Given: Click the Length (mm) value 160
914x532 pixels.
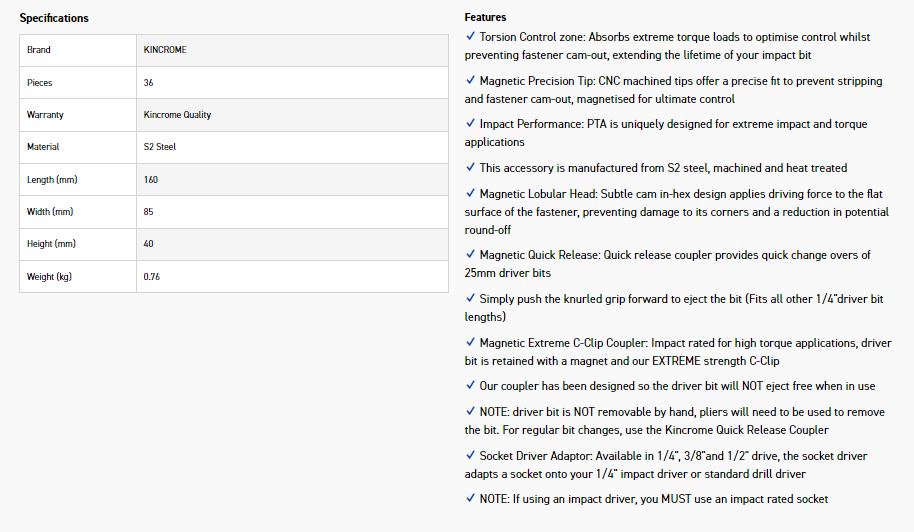Looking at the screenshot, I should click(x=151, y=180).
